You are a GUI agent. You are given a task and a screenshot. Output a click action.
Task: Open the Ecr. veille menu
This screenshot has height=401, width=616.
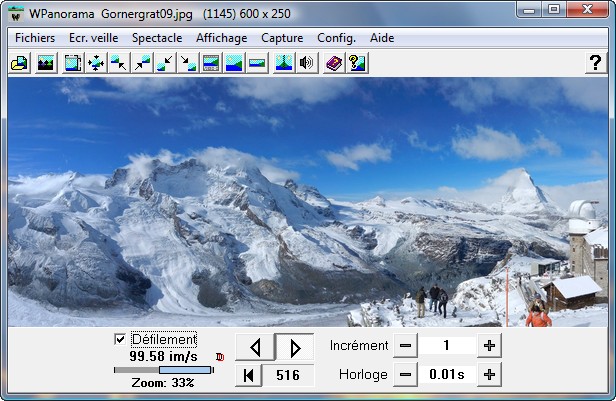pos(94,38)
